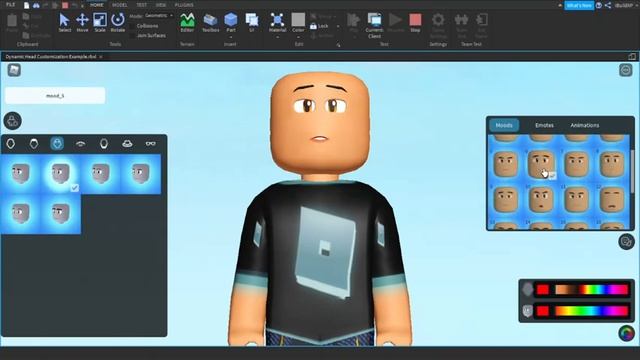The width and height of the screenshot is (640, 360).
Task: Expand the Part dropdown arrow
Action: 231,37
